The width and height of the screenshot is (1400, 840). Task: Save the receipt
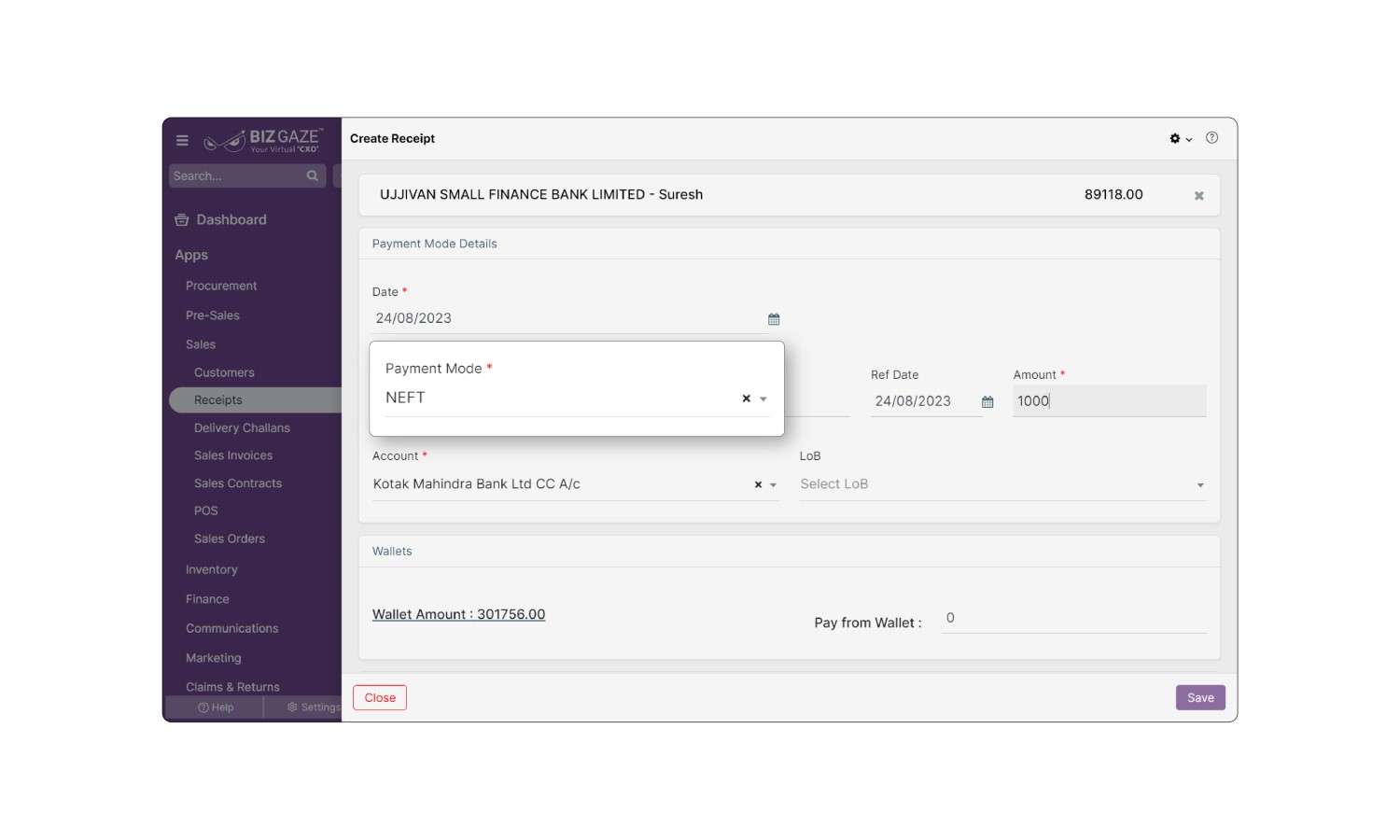(x=1200, y=698)
